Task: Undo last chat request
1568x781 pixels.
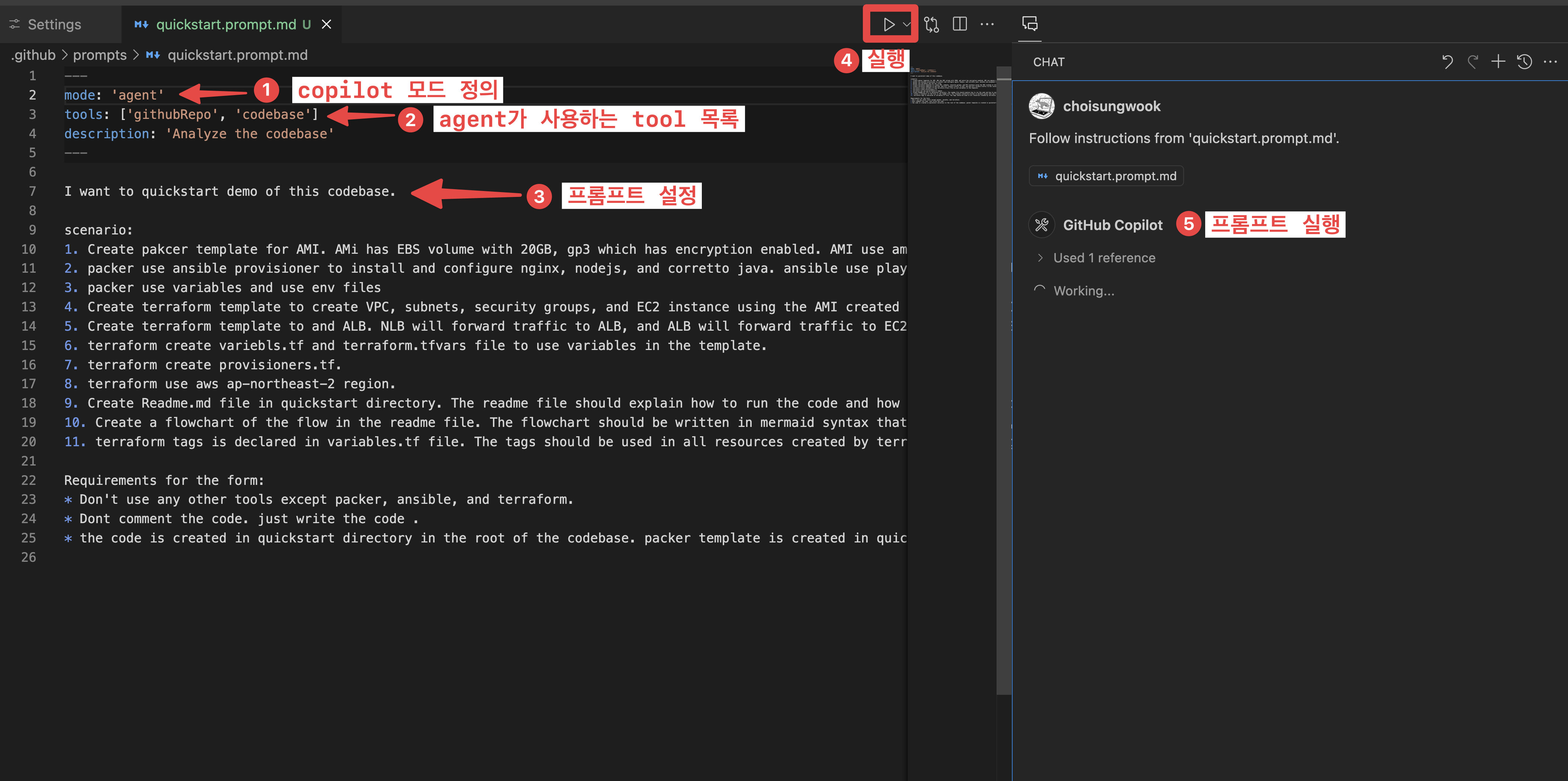Action: tap(1448, 61)
